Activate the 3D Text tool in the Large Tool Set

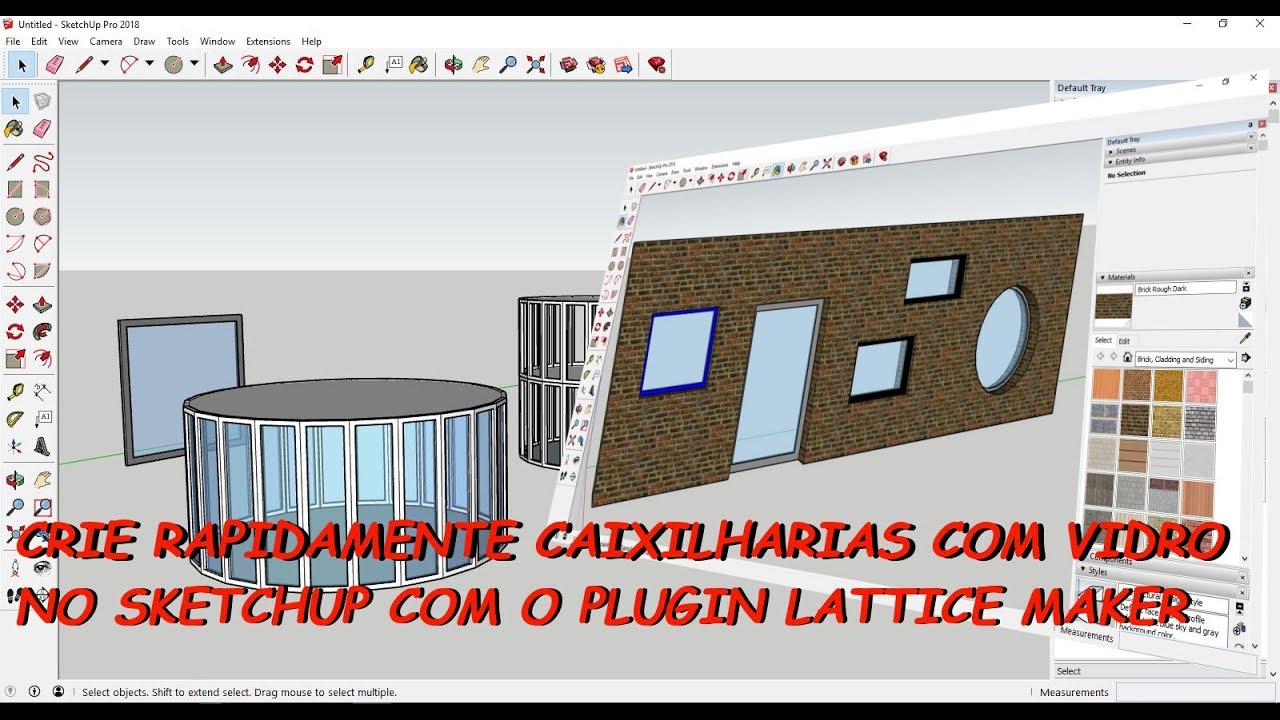click(x=42, y=445)
